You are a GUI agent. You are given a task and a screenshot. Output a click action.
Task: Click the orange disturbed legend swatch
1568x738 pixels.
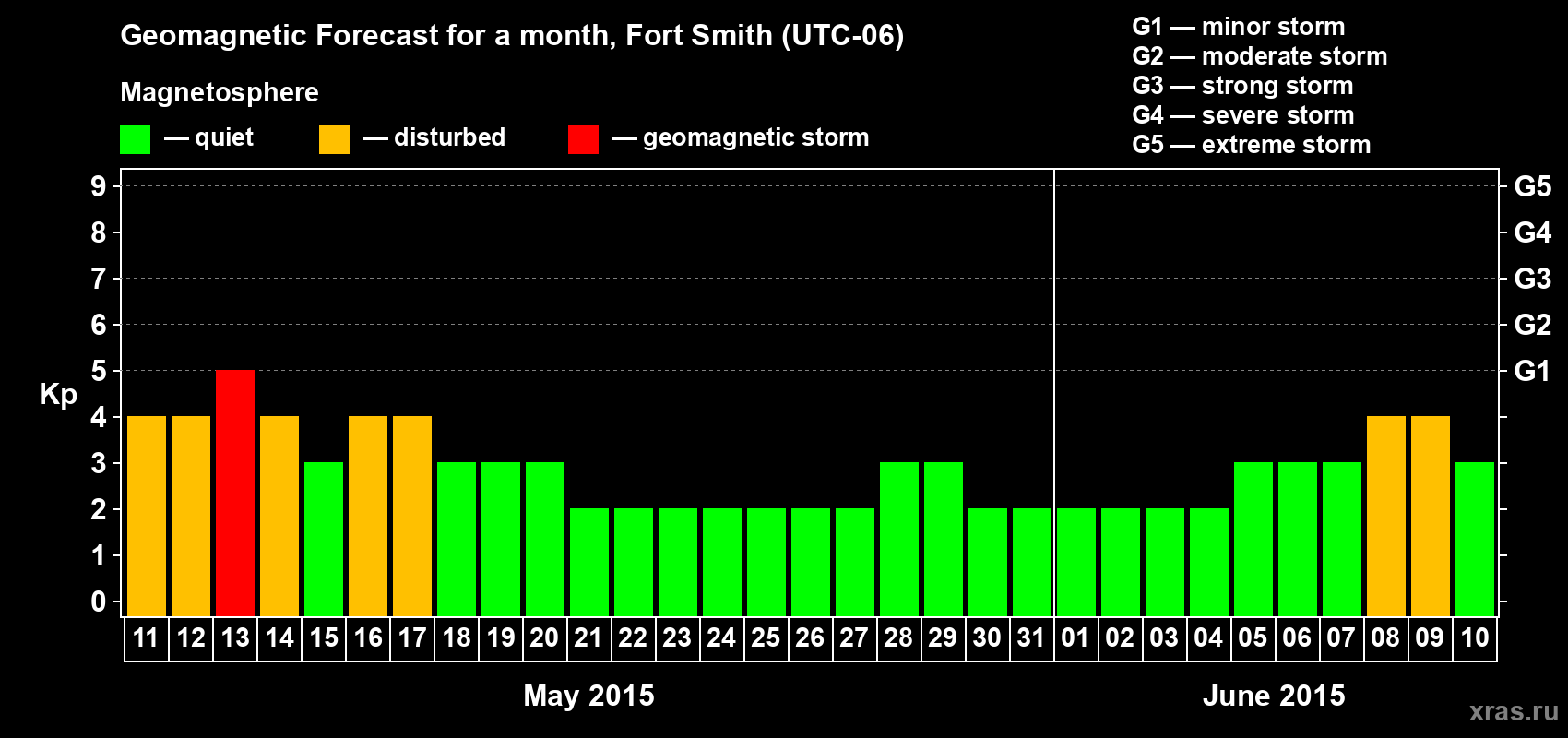pyautogui.click(x=334, y=139)
